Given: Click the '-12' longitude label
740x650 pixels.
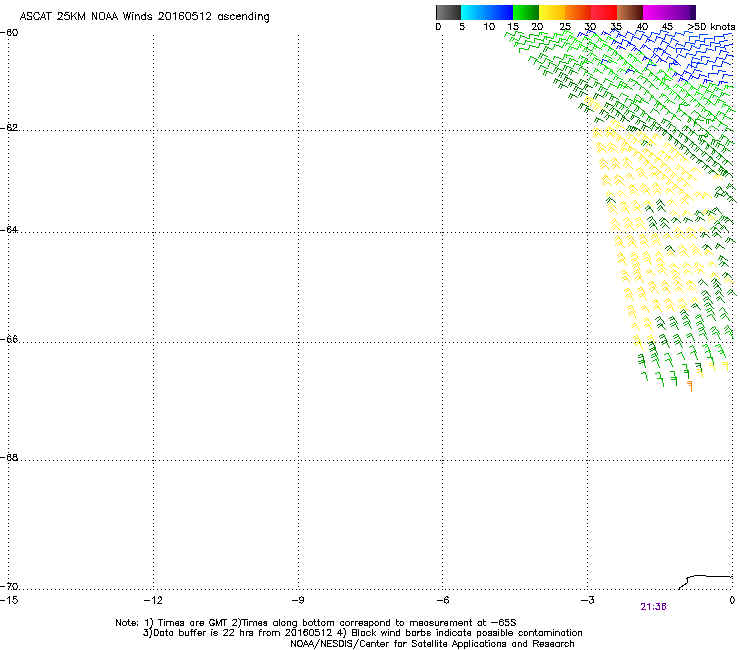Looking at the screenshot, I should (x=153, y=600).
